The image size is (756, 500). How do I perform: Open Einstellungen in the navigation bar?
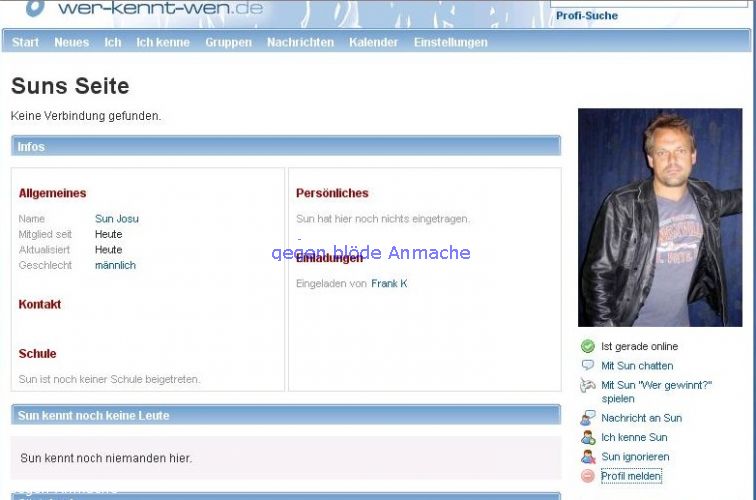pos(450,42)
